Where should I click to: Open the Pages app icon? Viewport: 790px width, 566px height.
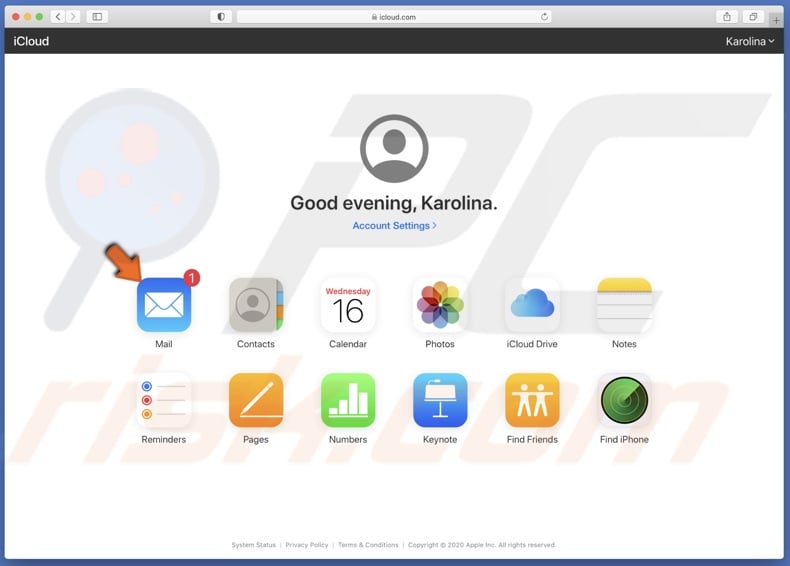(x=256, y=400)
